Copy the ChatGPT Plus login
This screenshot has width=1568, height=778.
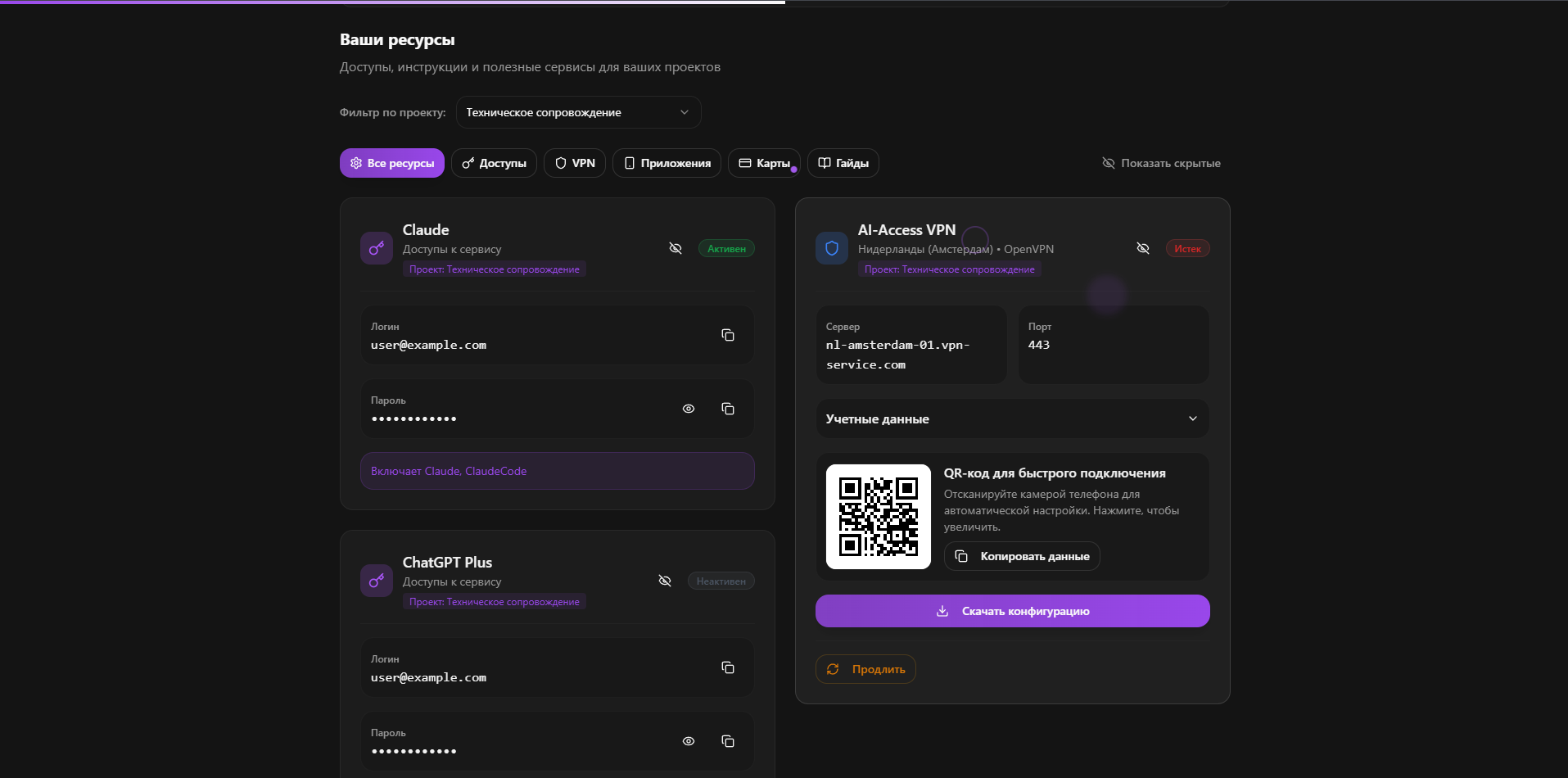(727, 667)
